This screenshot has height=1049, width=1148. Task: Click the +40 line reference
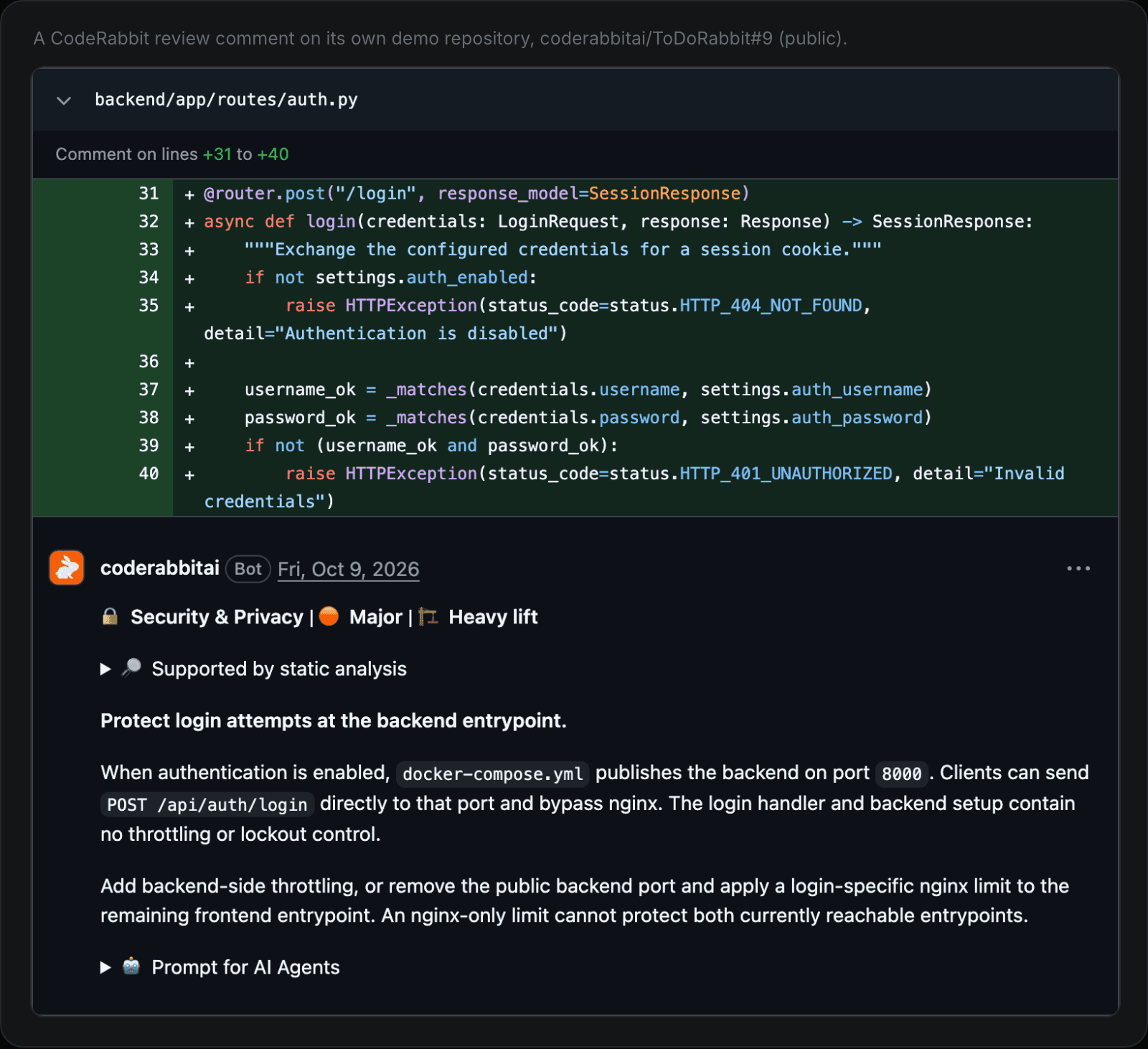point(273,154)
